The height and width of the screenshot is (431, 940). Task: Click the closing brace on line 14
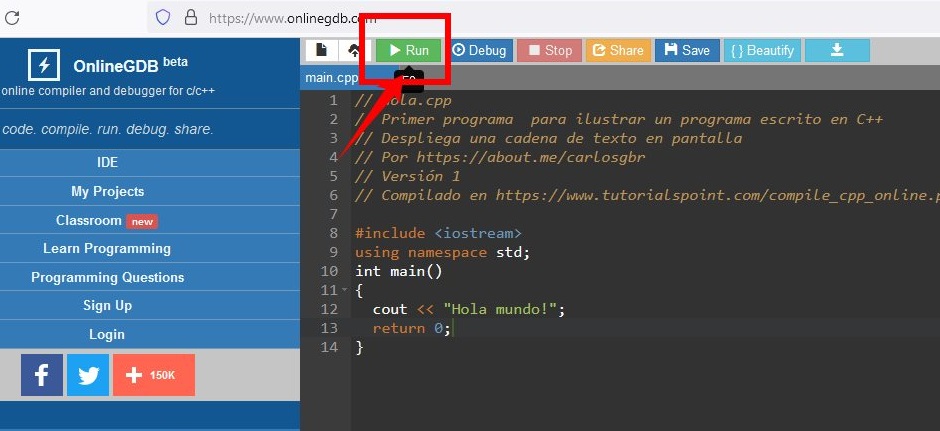359,347
